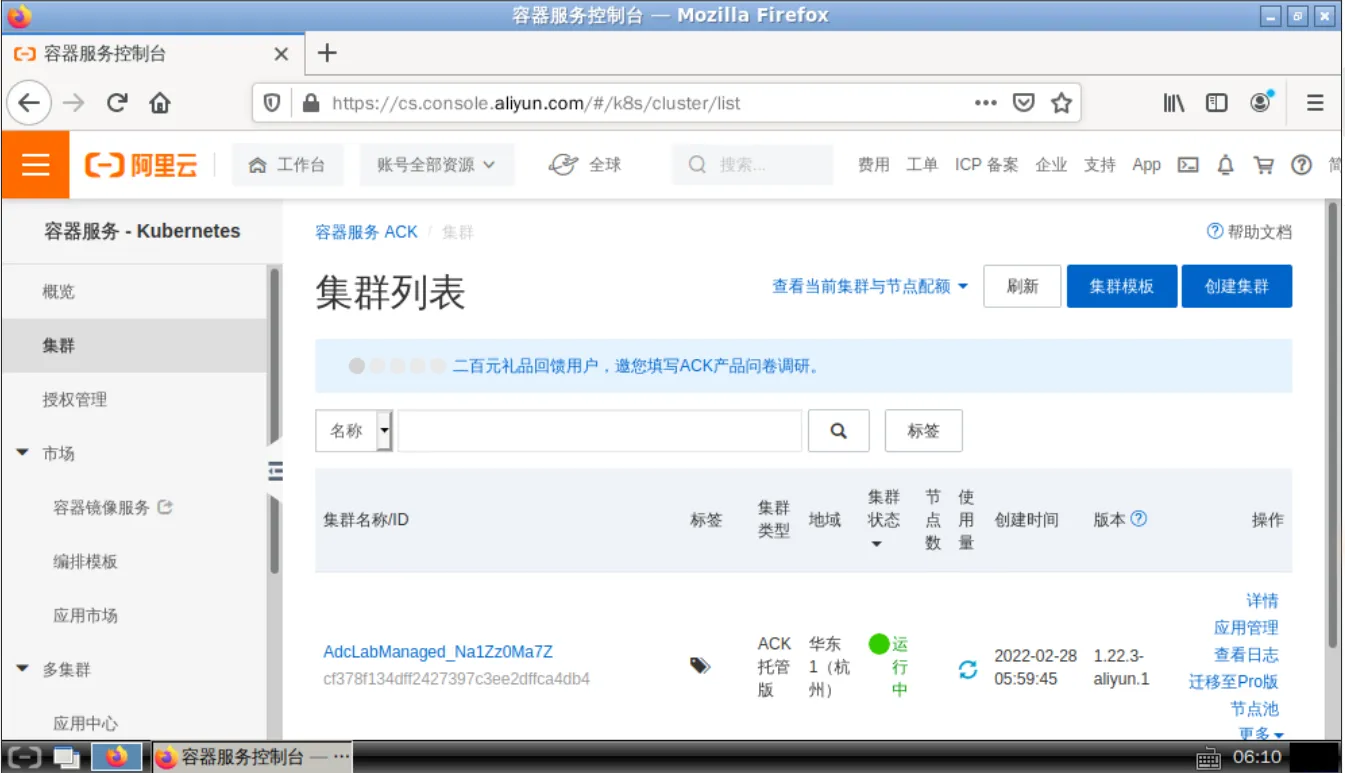This screenshot has height=773, width=1345.
Task: Click the 全球 region selector
Action: pyautogui.click(x=585, y=165)
